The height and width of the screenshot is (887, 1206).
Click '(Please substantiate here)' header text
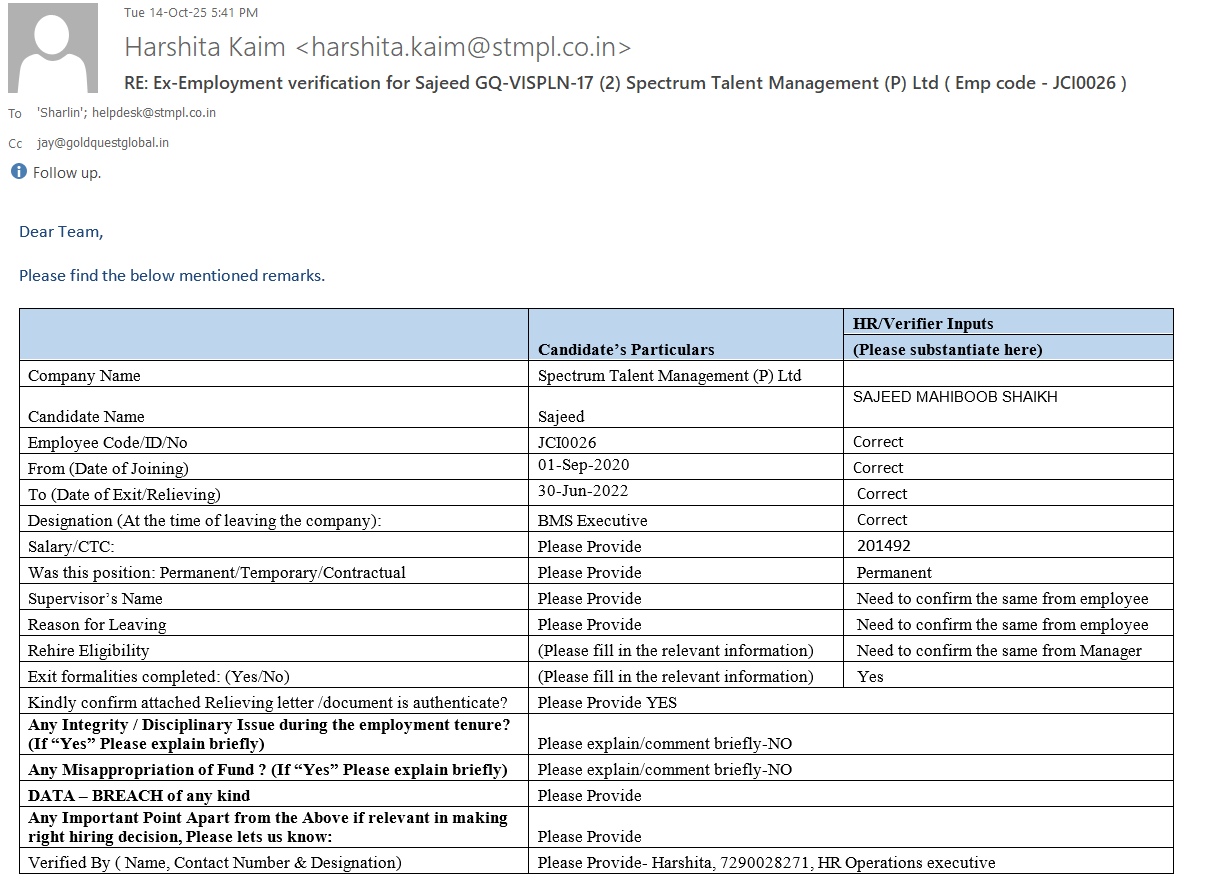(947, 350)
